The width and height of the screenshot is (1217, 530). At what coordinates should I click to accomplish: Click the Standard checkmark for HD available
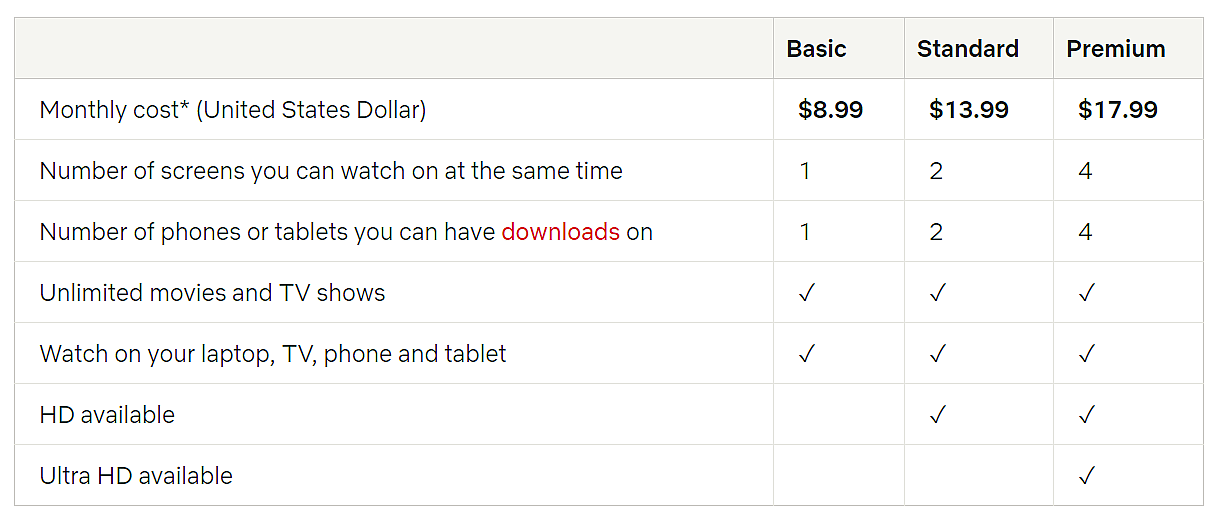pos(937,415)
